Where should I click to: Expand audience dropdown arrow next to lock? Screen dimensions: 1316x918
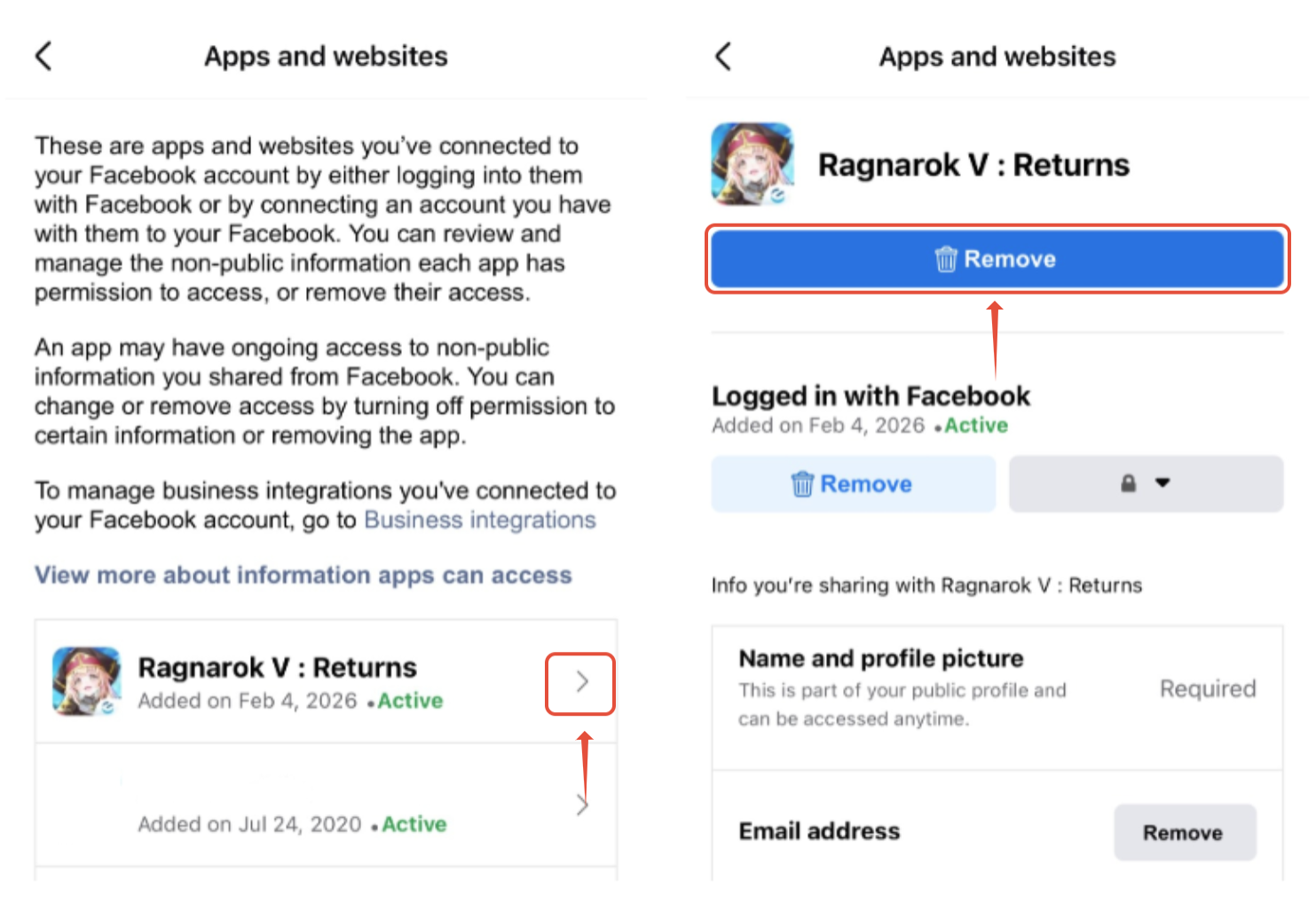[x=1162, y=483]
